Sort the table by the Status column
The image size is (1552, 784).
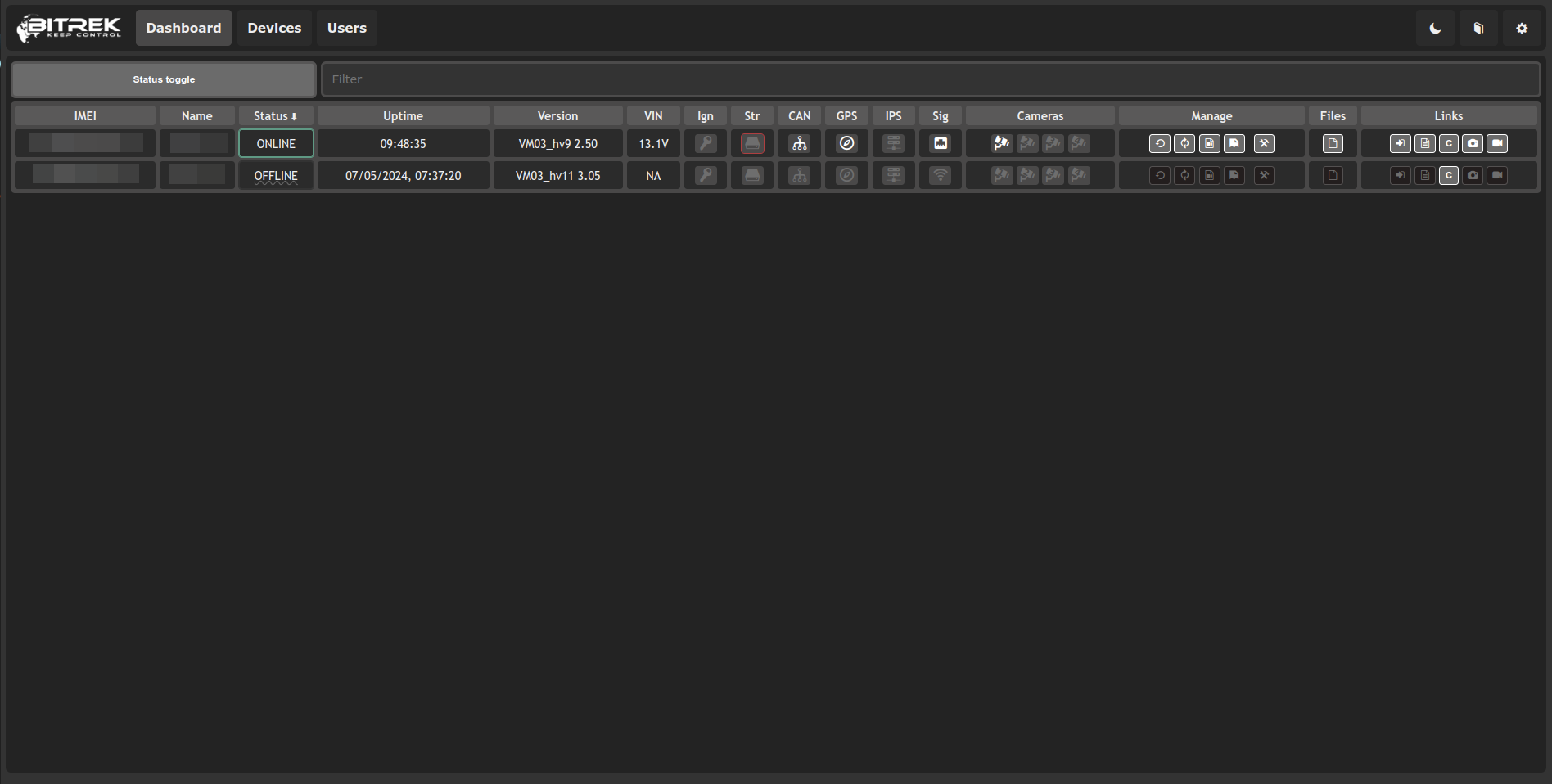[x=275, y=116]
